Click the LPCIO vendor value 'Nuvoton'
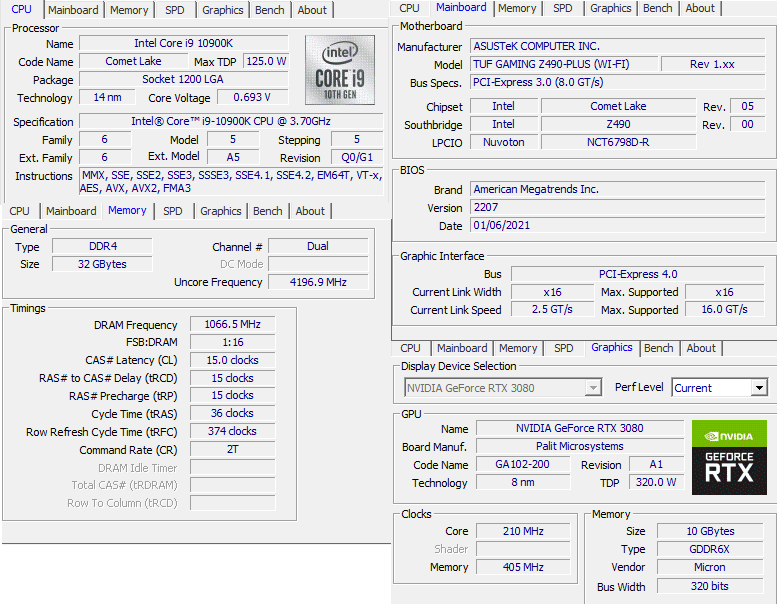777x604 pixels. point(503,142)
